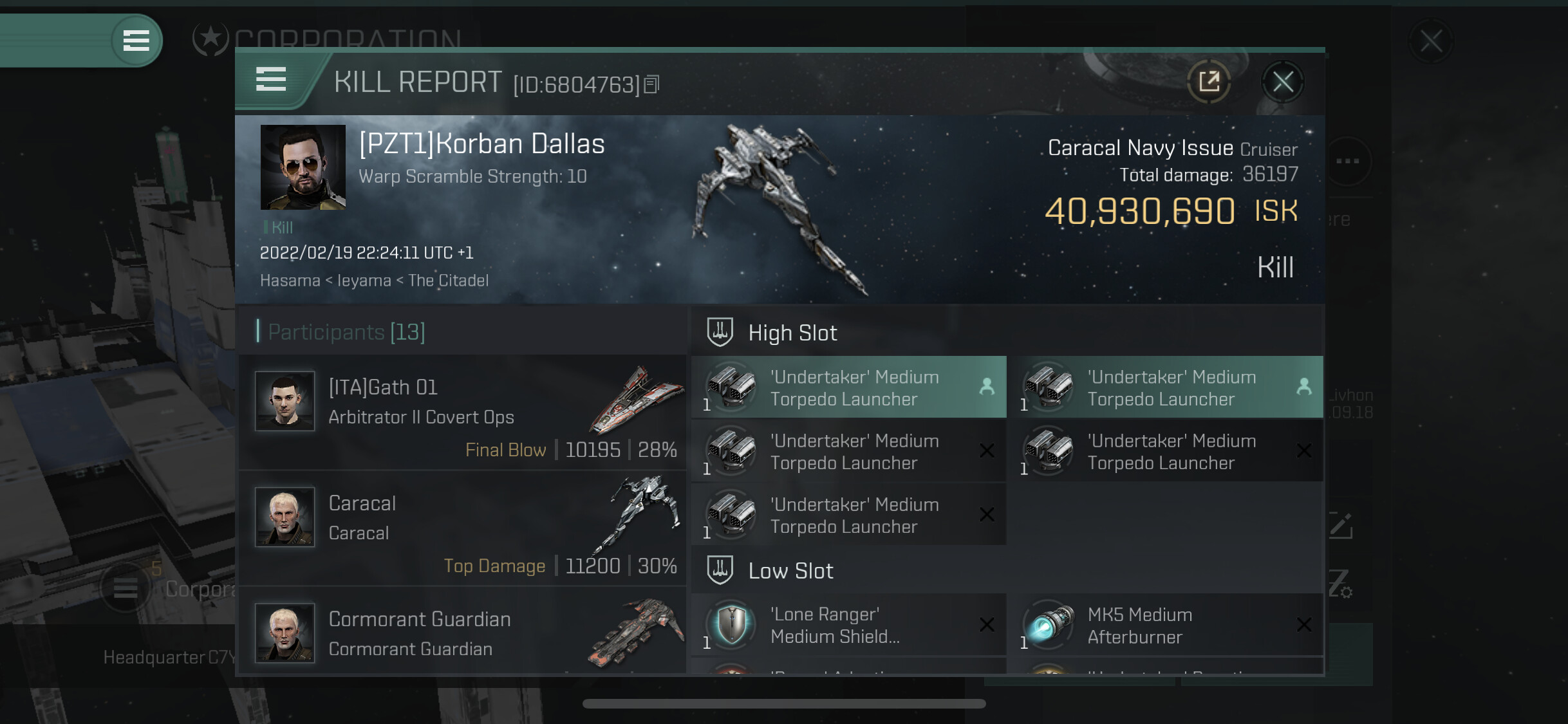
Task: Click the bottom horizontal scroll bar
Action: pos(784,703)
